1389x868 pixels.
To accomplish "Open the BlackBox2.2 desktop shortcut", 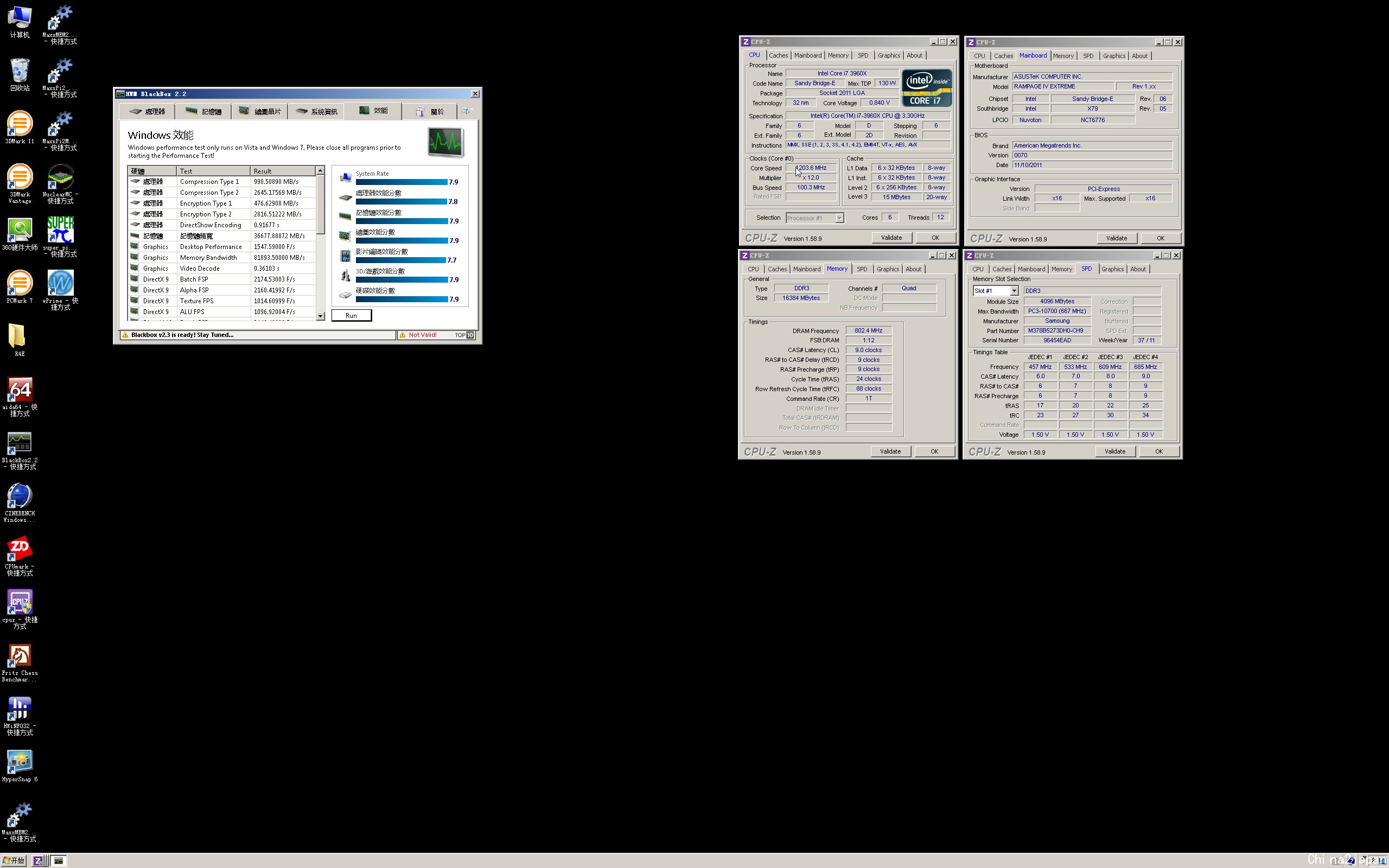I will (x=20, y=450).
